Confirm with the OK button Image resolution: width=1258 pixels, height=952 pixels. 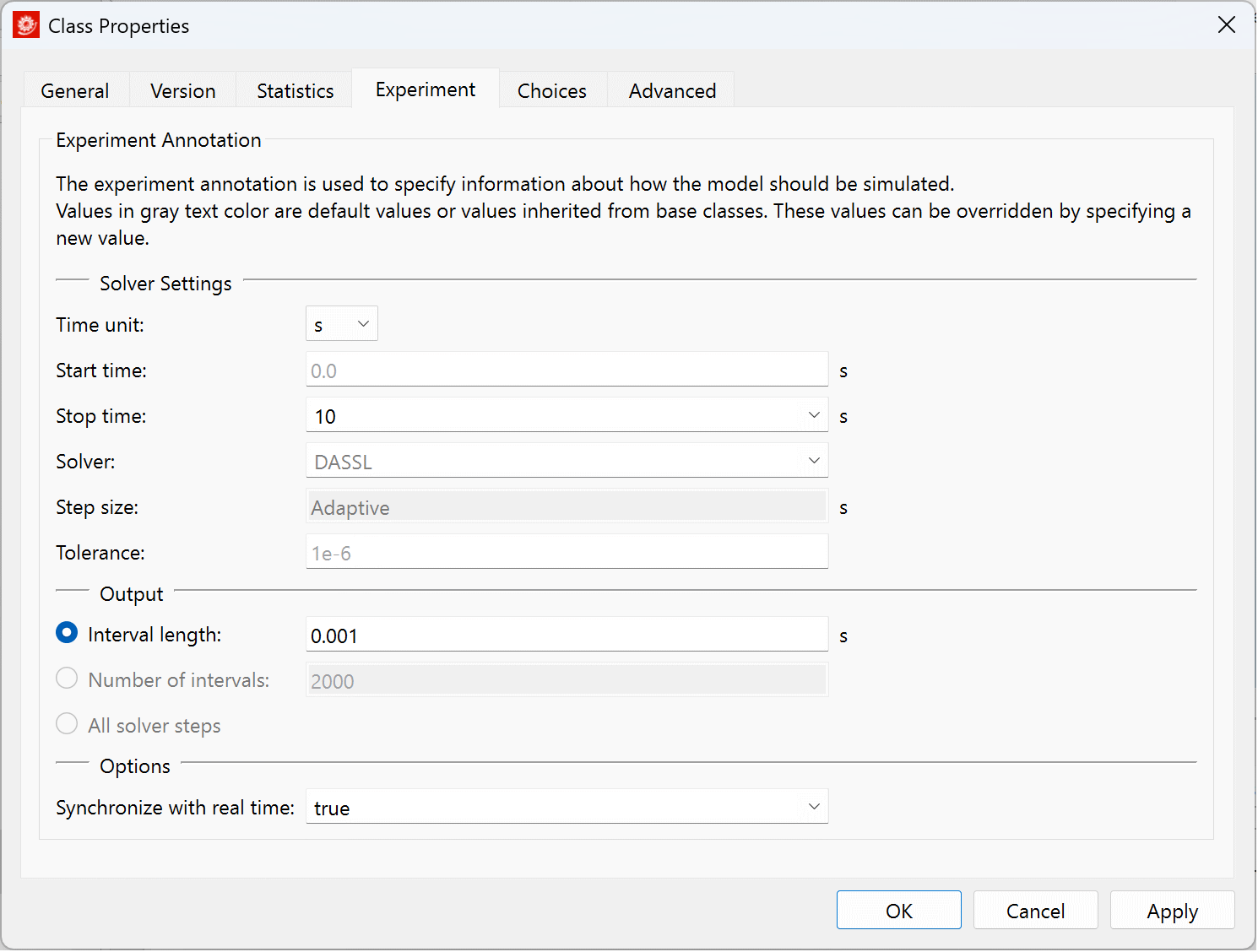click(899, 911)
